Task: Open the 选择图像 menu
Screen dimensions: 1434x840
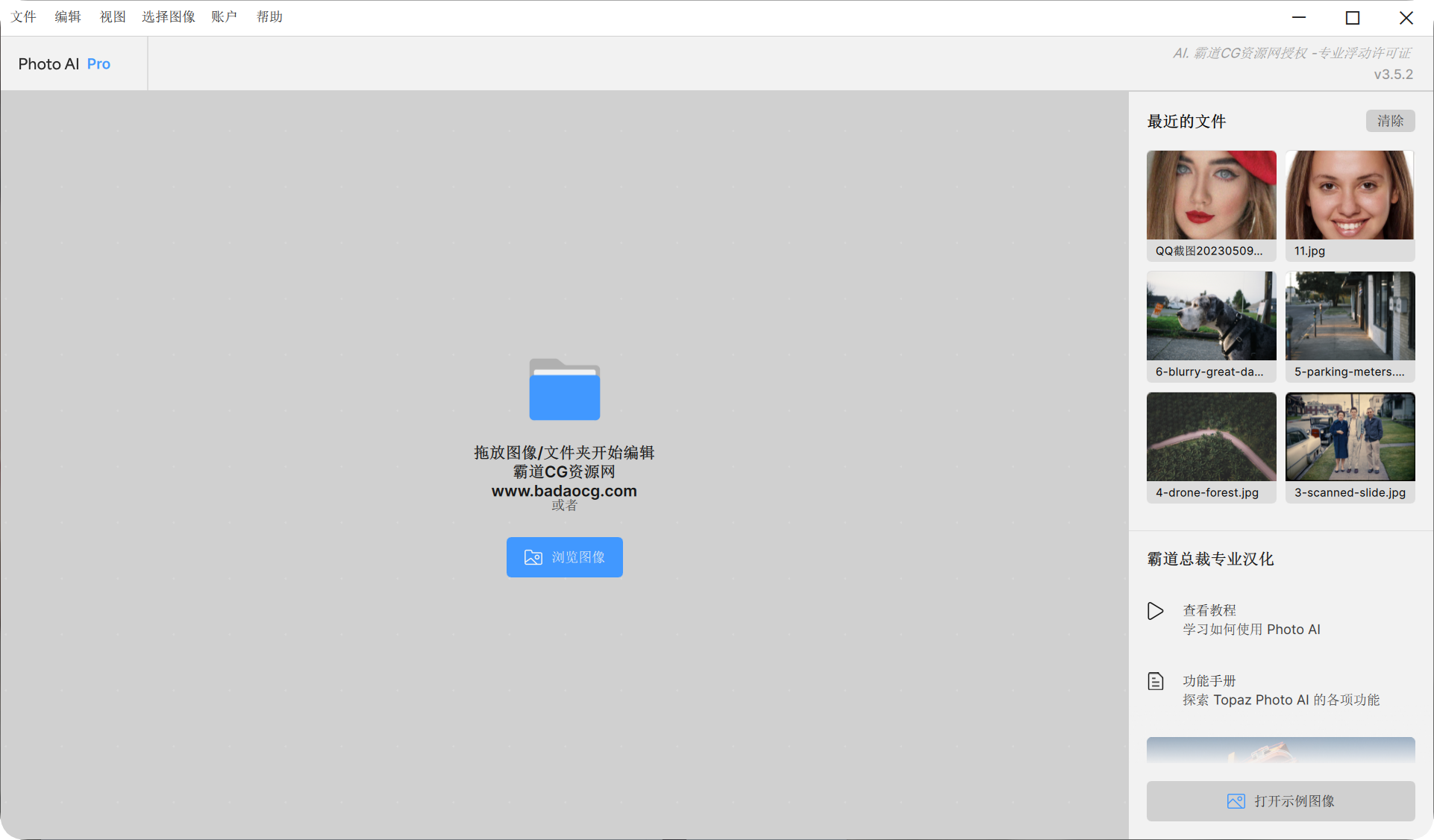Action: click(169, 16)
